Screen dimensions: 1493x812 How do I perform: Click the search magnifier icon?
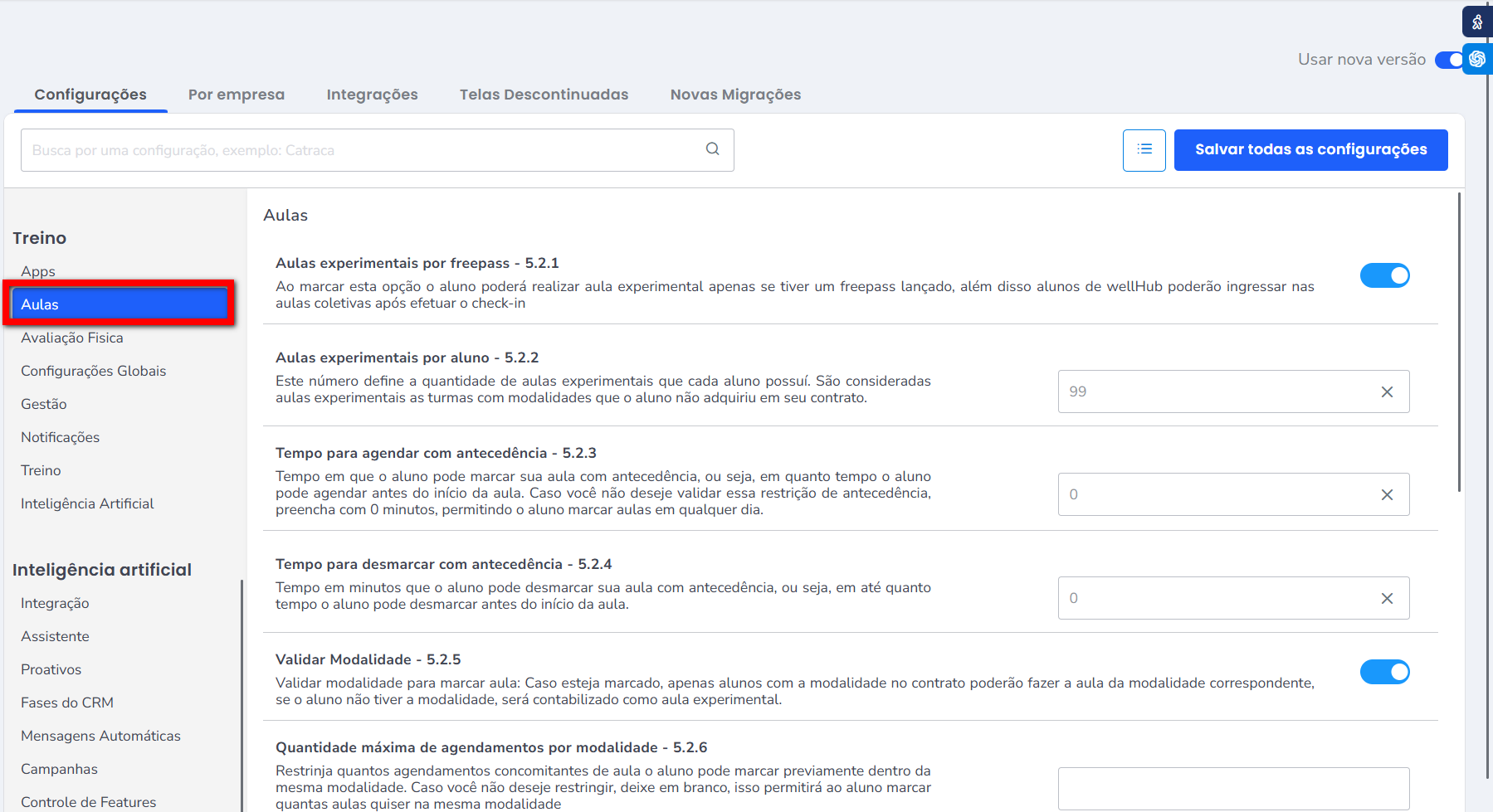click(x=712, y=149)
